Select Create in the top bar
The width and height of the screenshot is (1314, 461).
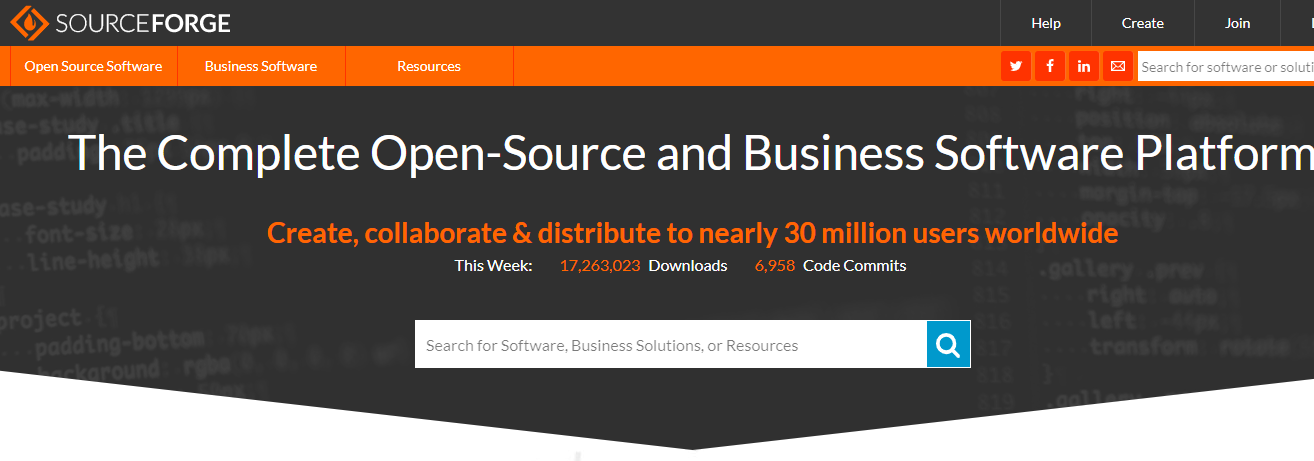1142,23
